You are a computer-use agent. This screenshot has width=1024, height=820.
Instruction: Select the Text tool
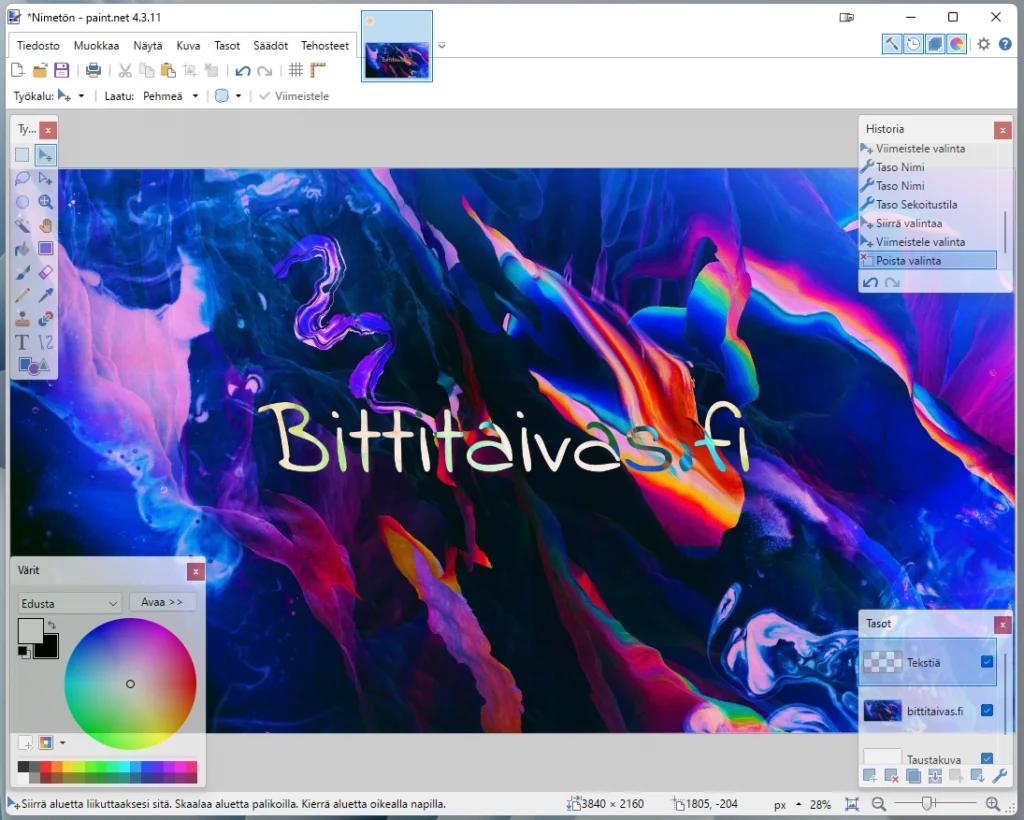coord(22,342)
